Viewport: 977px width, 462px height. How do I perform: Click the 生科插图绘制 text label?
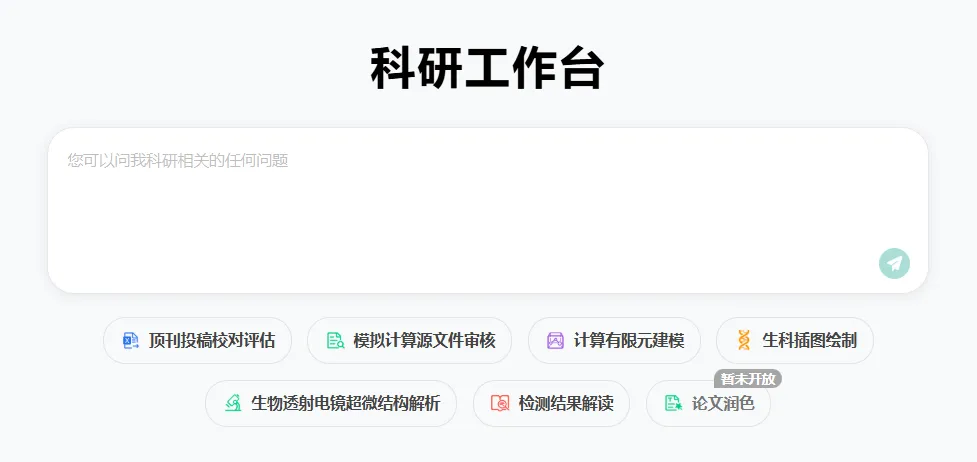pyautogui.click(x=809, y=341)
